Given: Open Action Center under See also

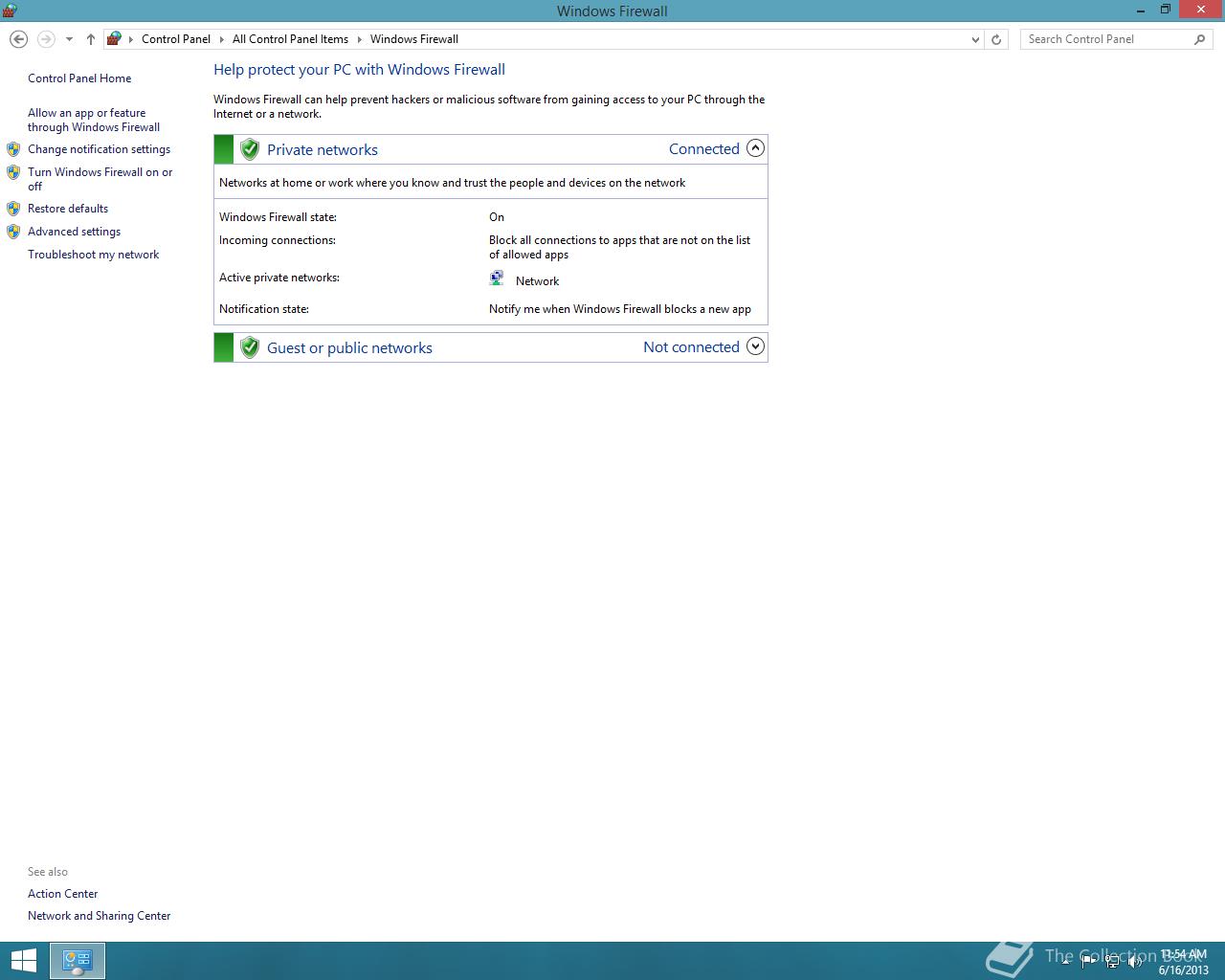Looking at the screenshot, I should [63, 894].
